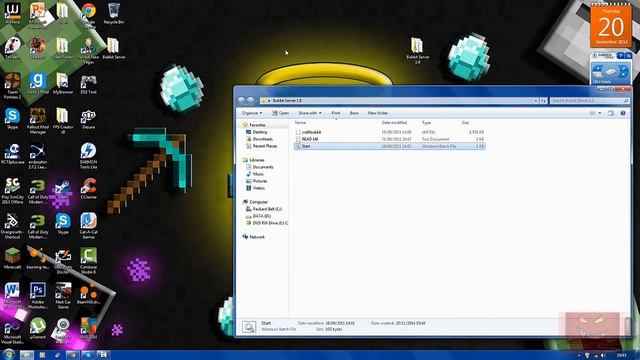Screen dimensions: 640x360
Task: Launch Adobe Photoshop shortcut
Action: pos(38,296)
